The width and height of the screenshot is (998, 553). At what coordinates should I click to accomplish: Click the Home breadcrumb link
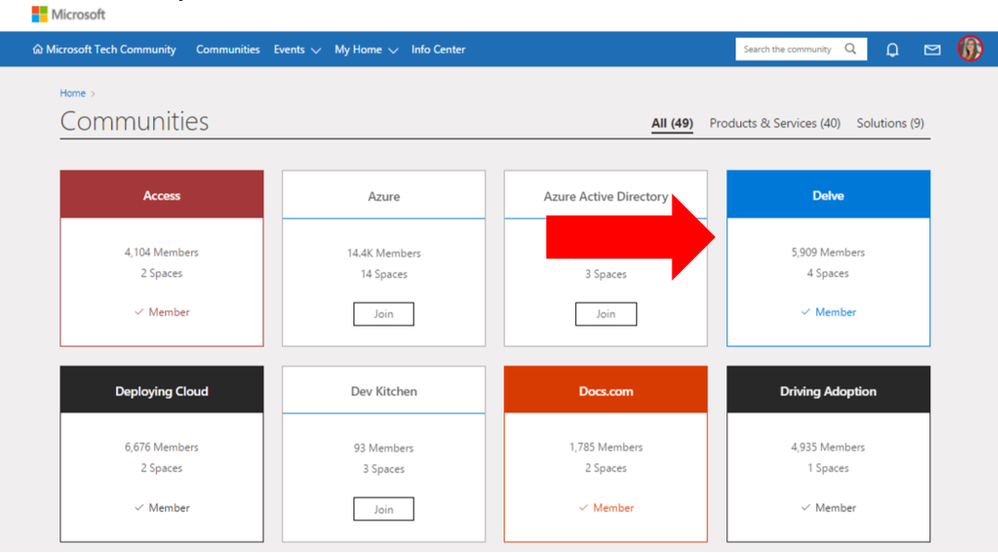tap(73, 93)
